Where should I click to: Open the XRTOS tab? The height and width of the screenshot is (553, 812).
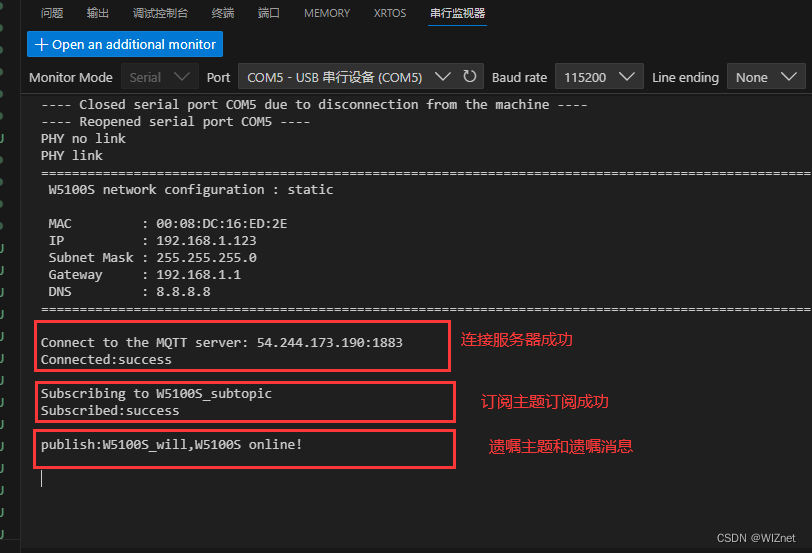(x=390, y=13)
